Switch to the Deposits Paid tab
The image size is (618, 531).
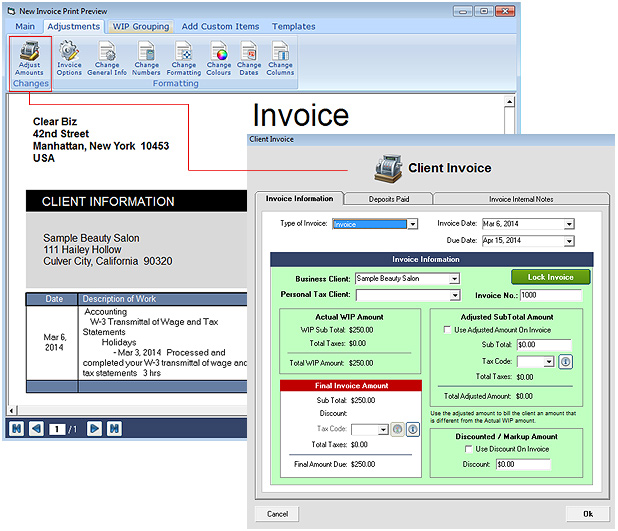tap(389, 199)
